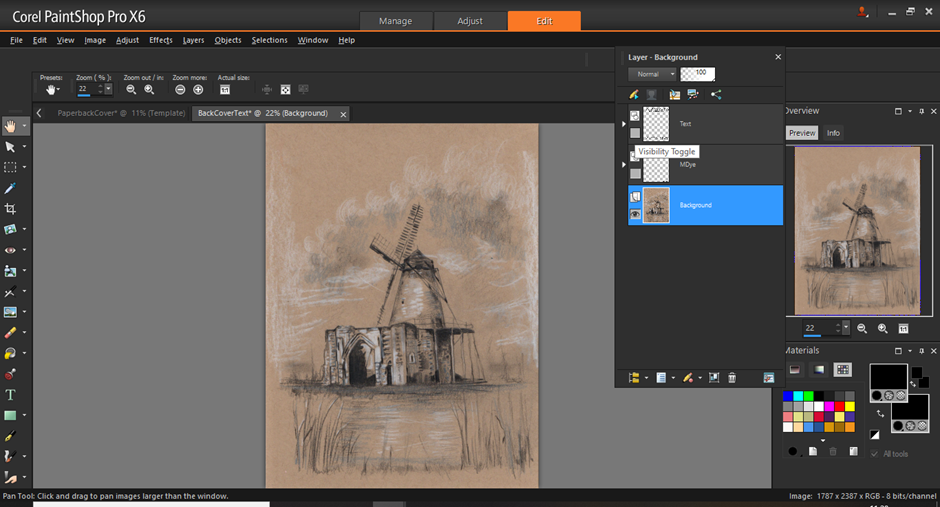Select the Dropper tool
The image size is (940, 507).
point(10,188)
